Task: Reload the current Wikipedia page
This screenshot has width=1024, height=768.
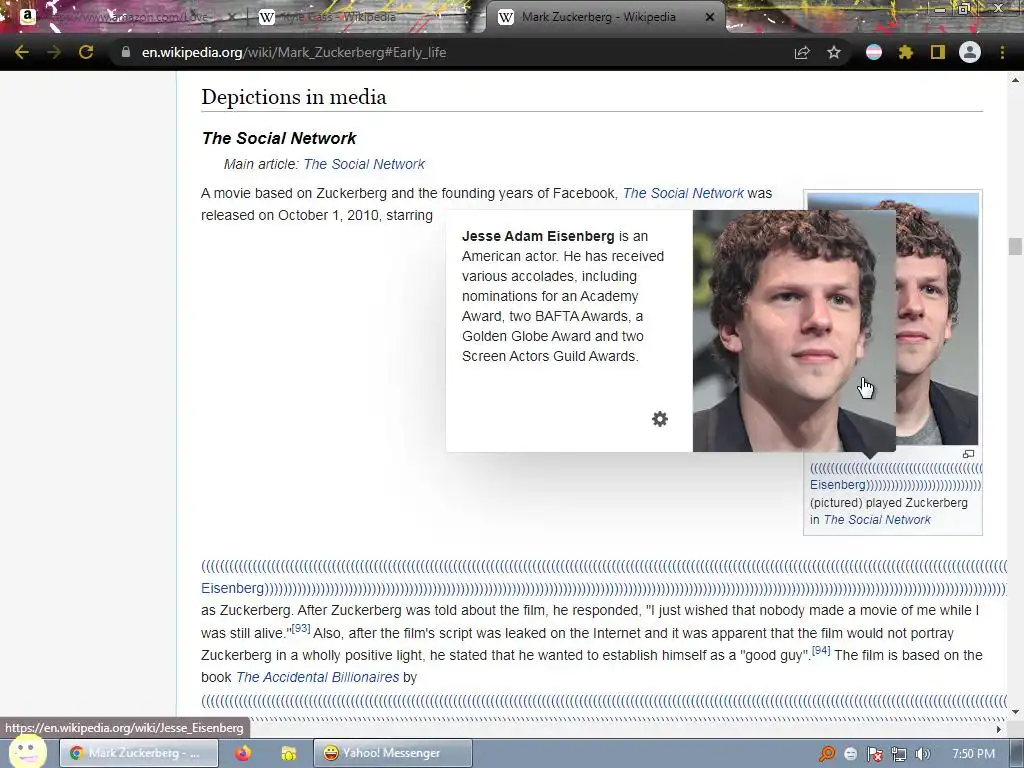Action: 86,52
